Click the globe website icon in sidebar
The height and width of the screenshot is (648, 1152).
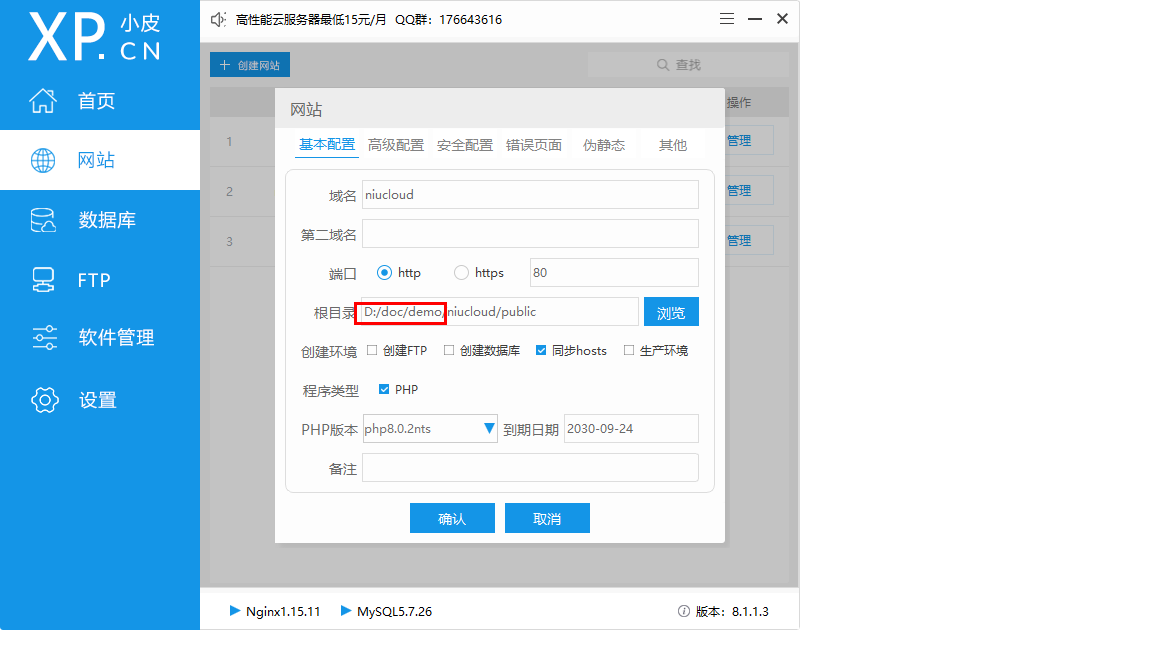[x=43, y=160]
